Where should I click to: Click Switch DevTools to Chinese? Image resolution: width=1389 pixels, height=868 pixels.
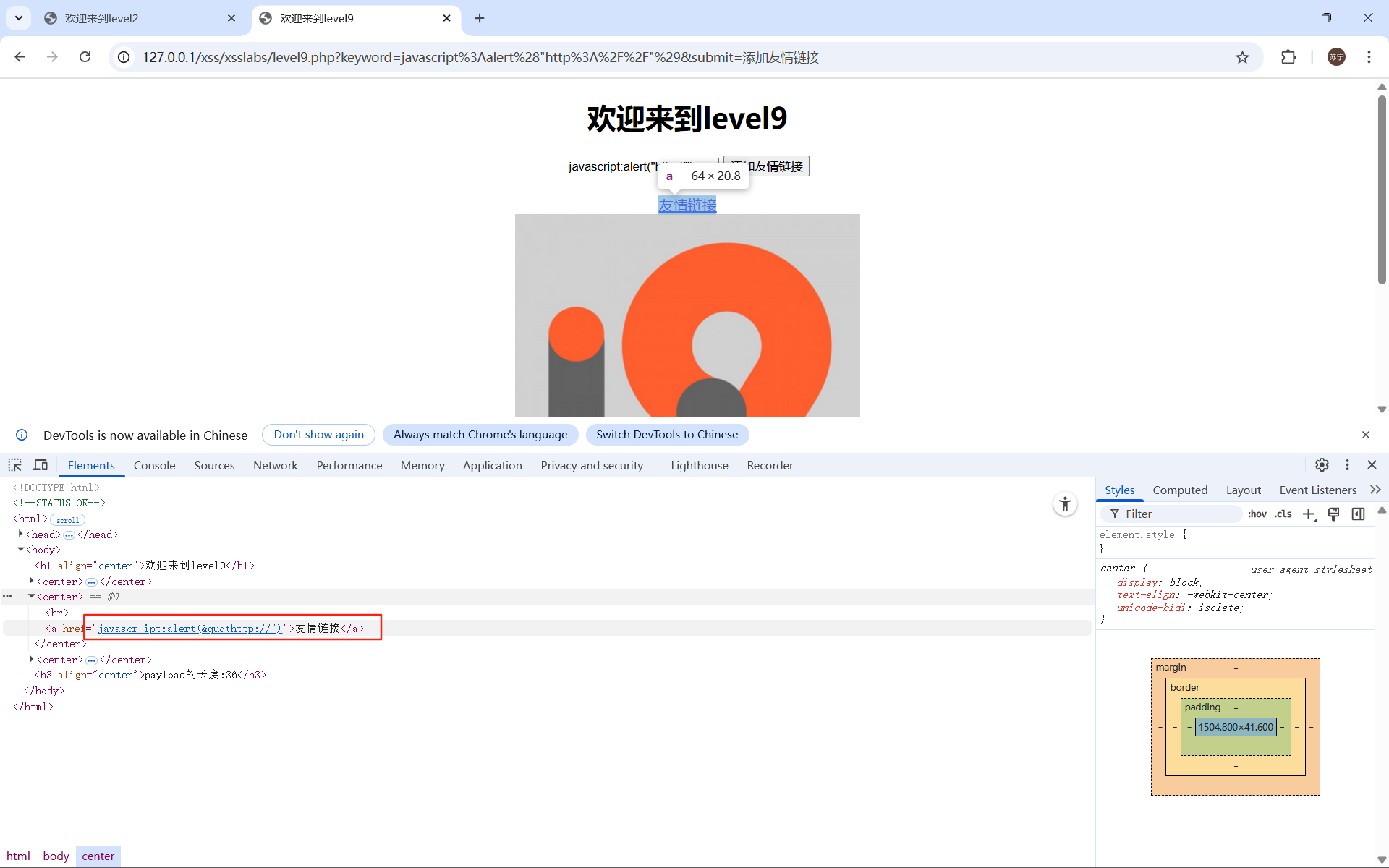click(667, 435)
